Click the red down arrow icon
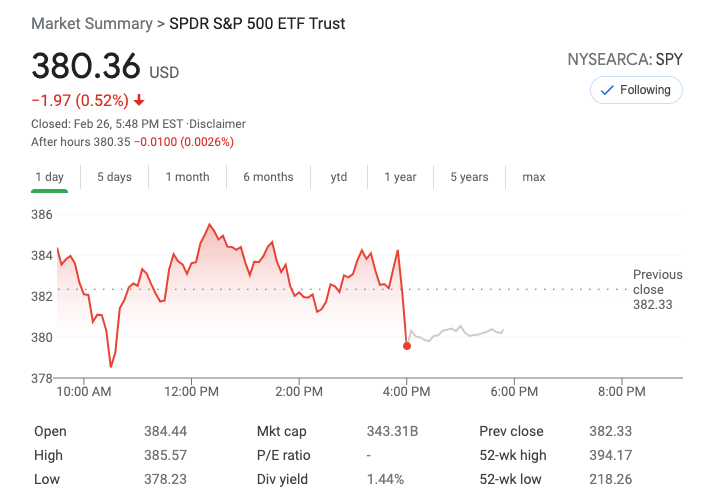Image resolution: width=701 pixels, height=499 pixels. point(139,100)
